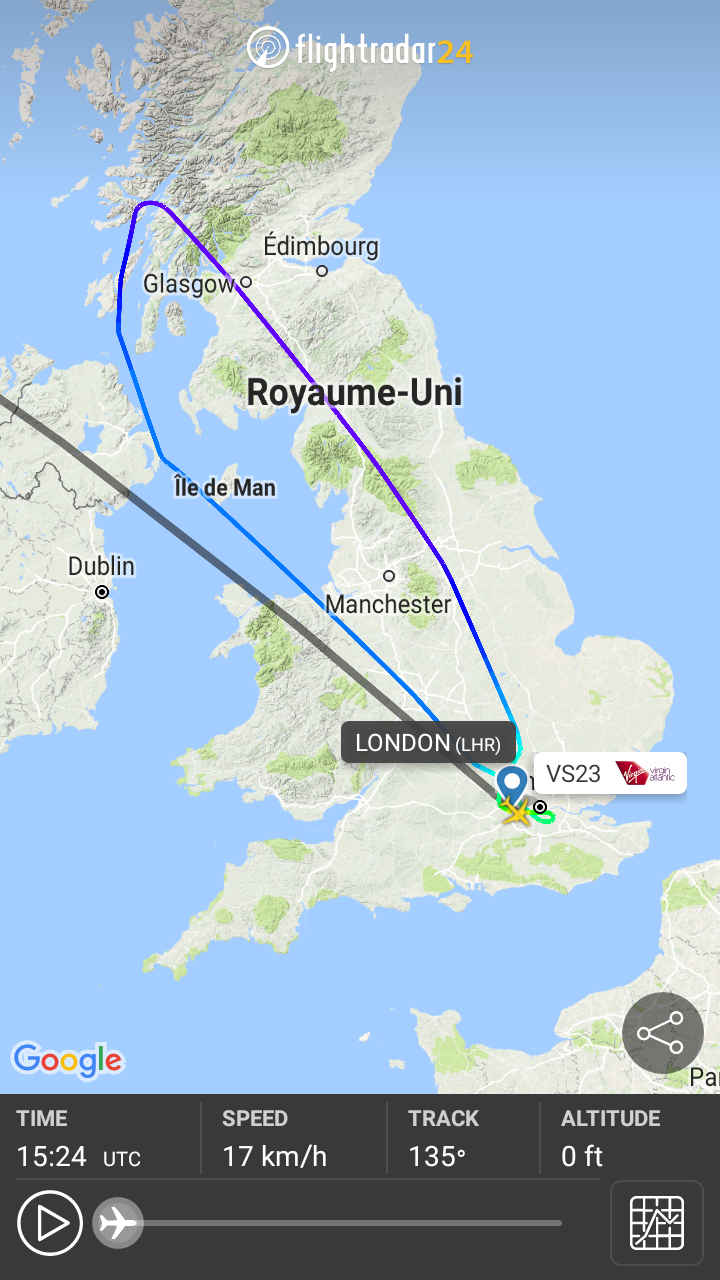Select the Dublin city marker

click(x=102, y=592)
